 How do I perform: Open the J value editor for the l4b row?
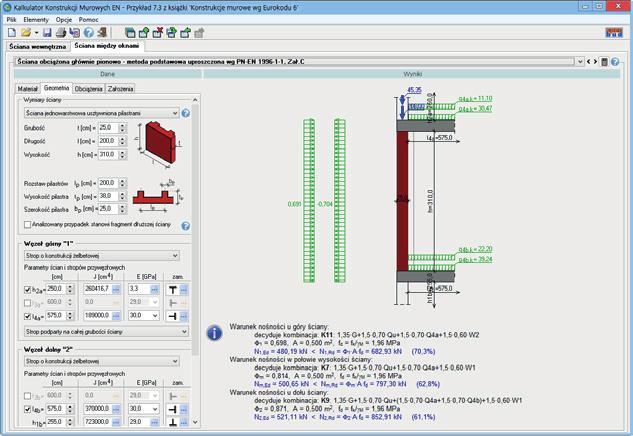116,409
